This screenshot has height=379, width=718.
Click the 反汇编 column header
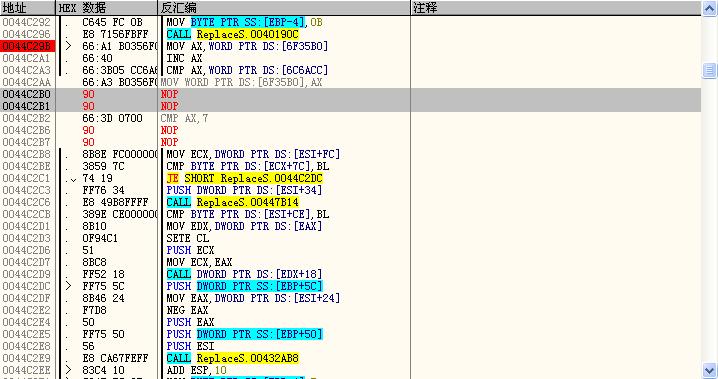coord(284,8)
